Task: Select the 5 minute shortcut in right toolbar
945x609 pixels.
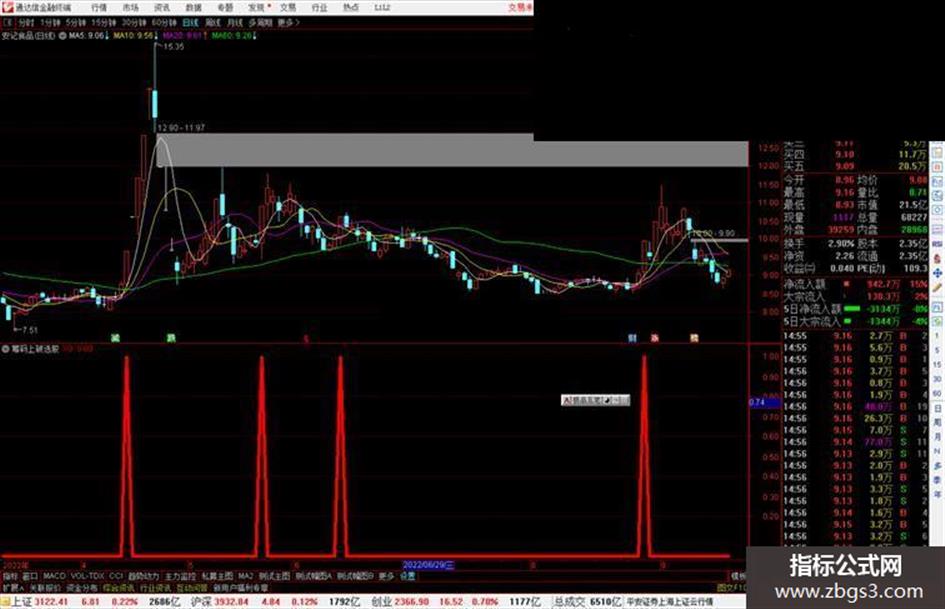Action: (x=937, y=350)
